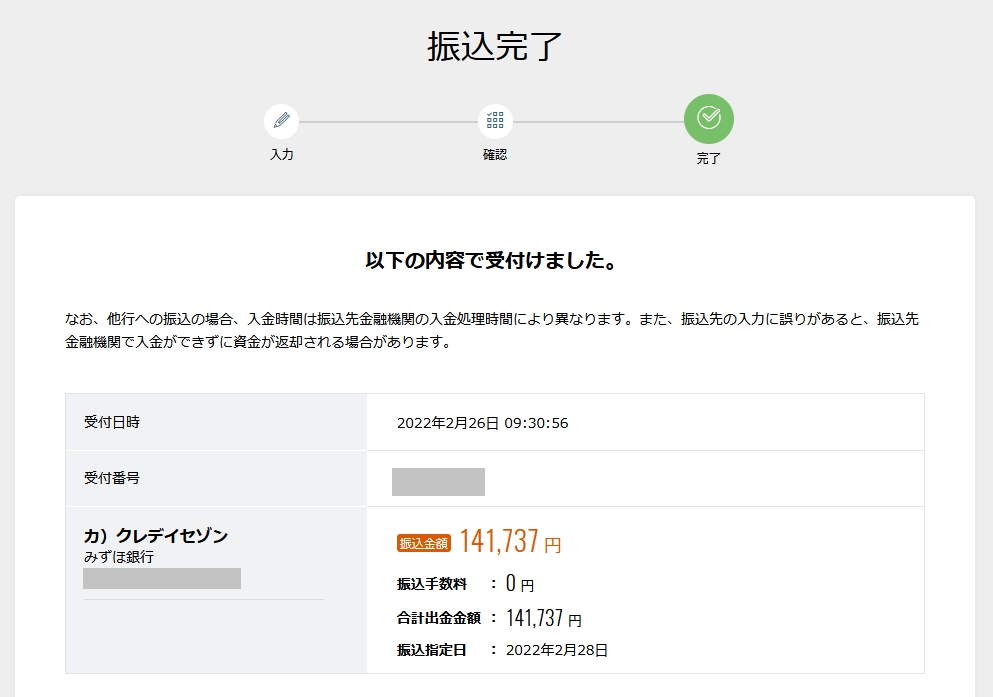Click the green checkmark 完了 icon
This screenshot has width=993, height=697.
pyautogui.click(x=708, y=118)
